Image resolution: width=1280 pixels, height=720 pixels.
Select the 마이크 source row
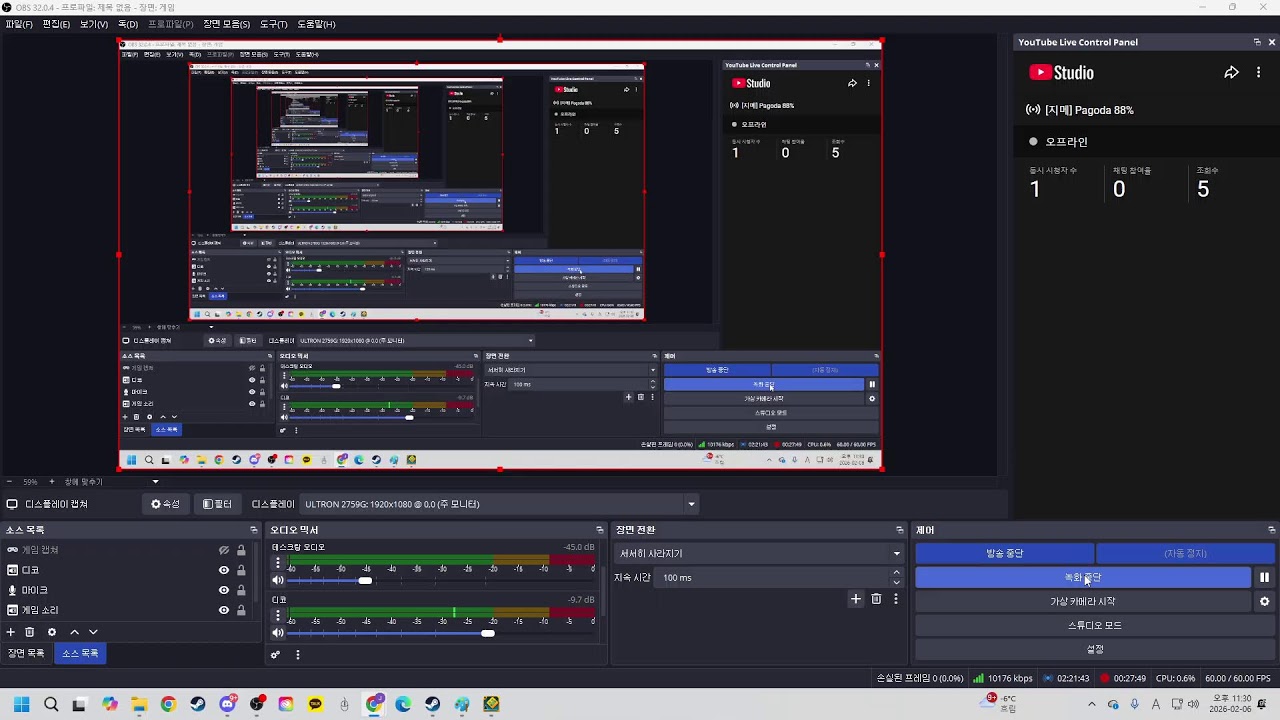point(125,590)
